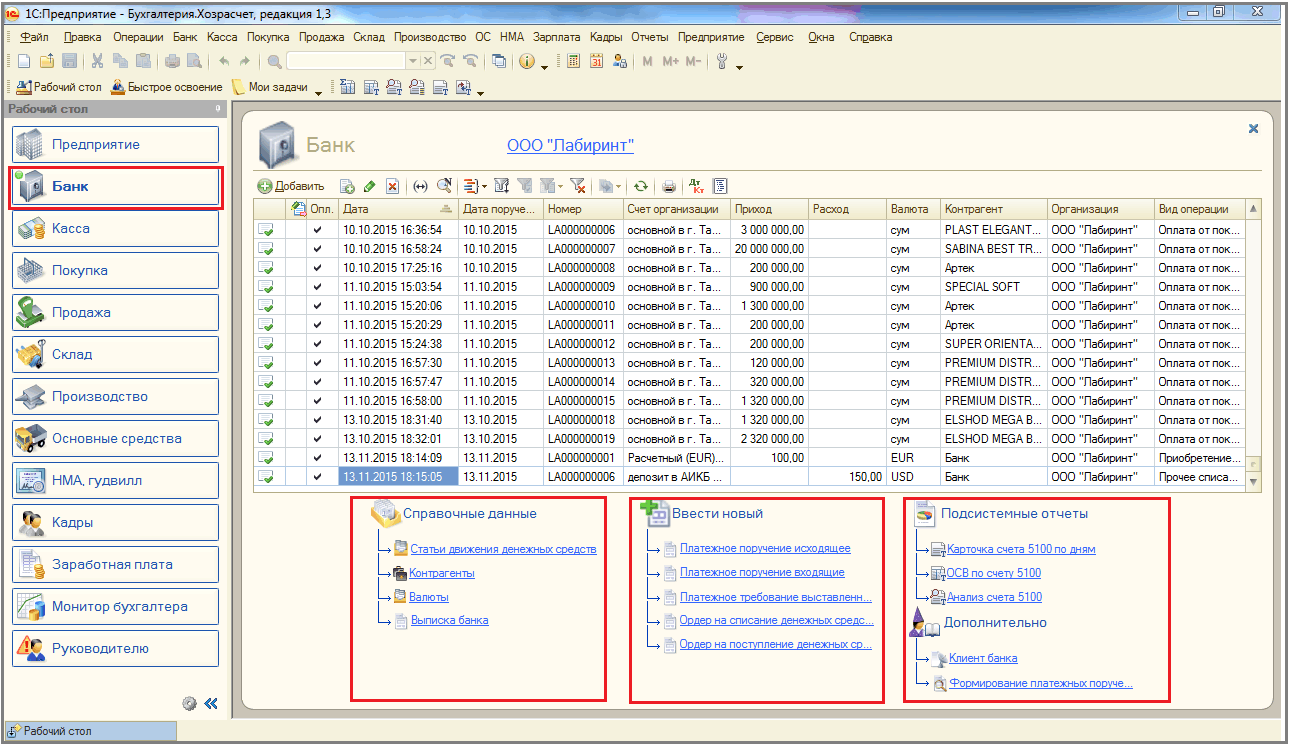Click the red X deletion mark icon

click(x=392, y=186)
